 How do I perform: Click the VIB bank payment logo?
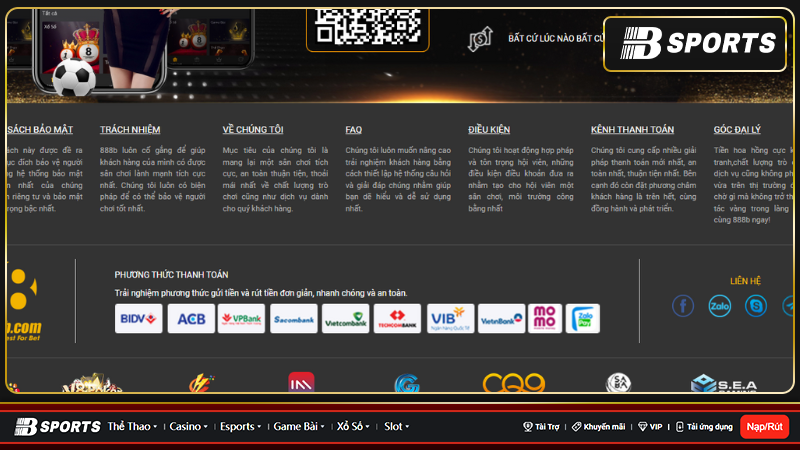[451, 319]
